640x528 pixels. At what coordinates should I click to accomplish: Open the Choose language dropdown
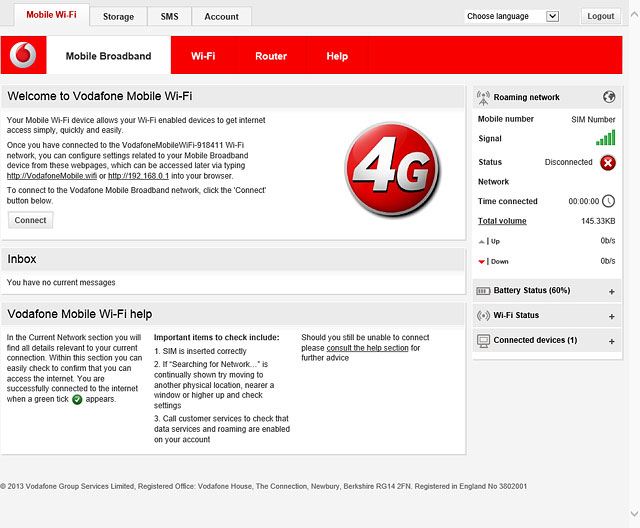click(512, 16)
